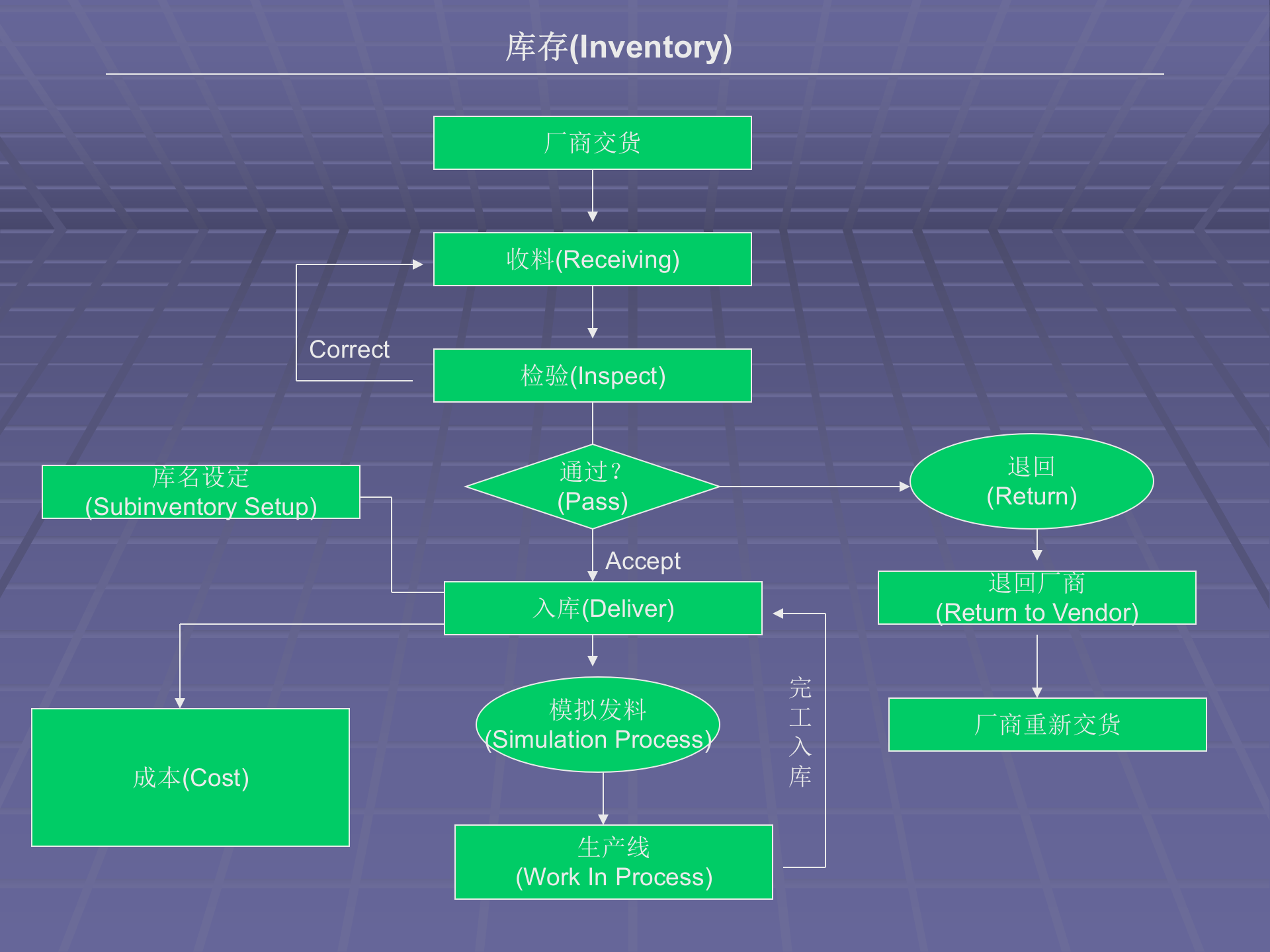Select the 厂商重新交货 box
The width and height of the screenshot is (1270, 952).
point(1047,725)
